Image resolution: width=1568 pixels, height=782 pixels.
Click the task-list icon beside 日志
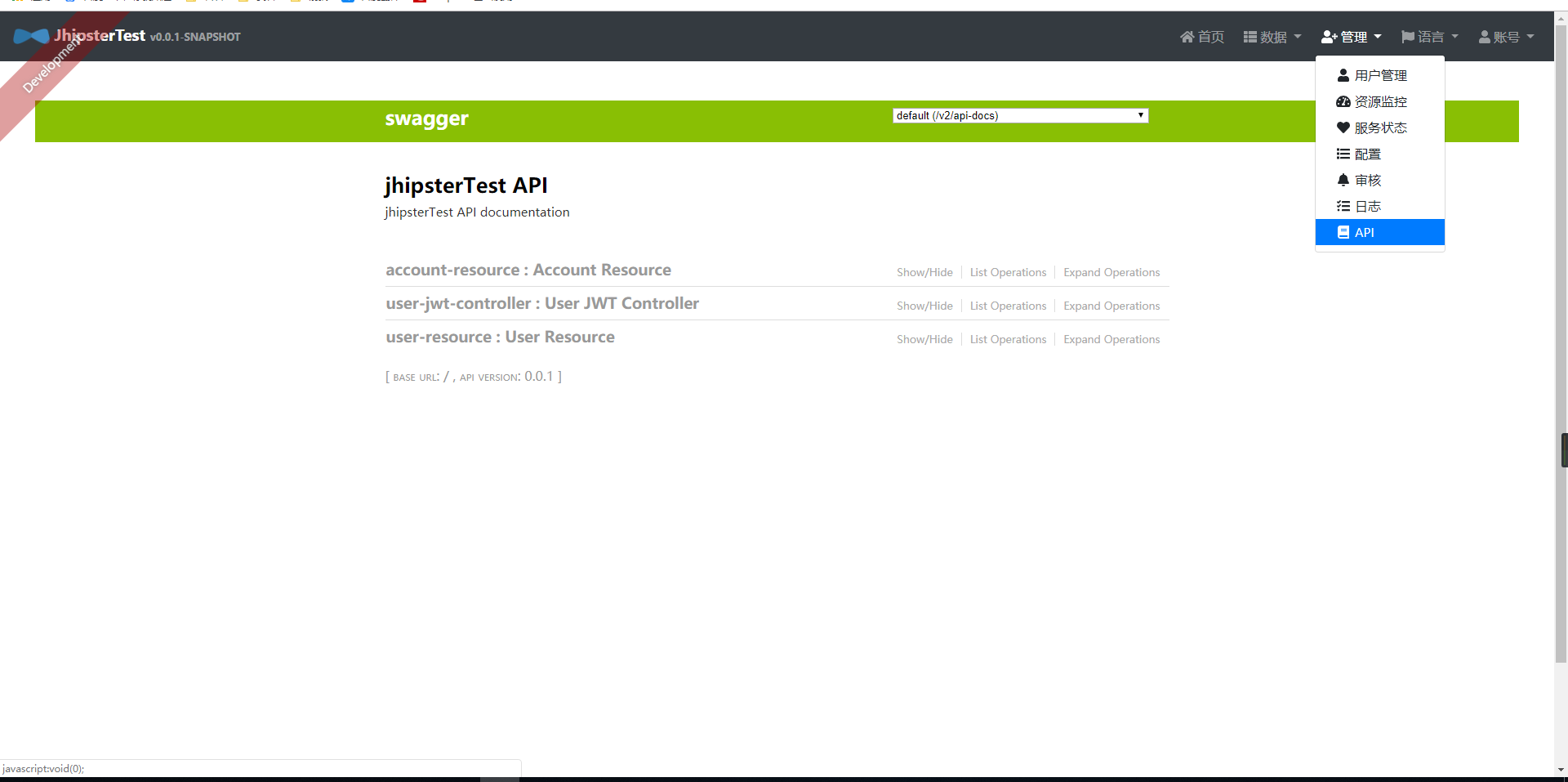coord(1343,206)
